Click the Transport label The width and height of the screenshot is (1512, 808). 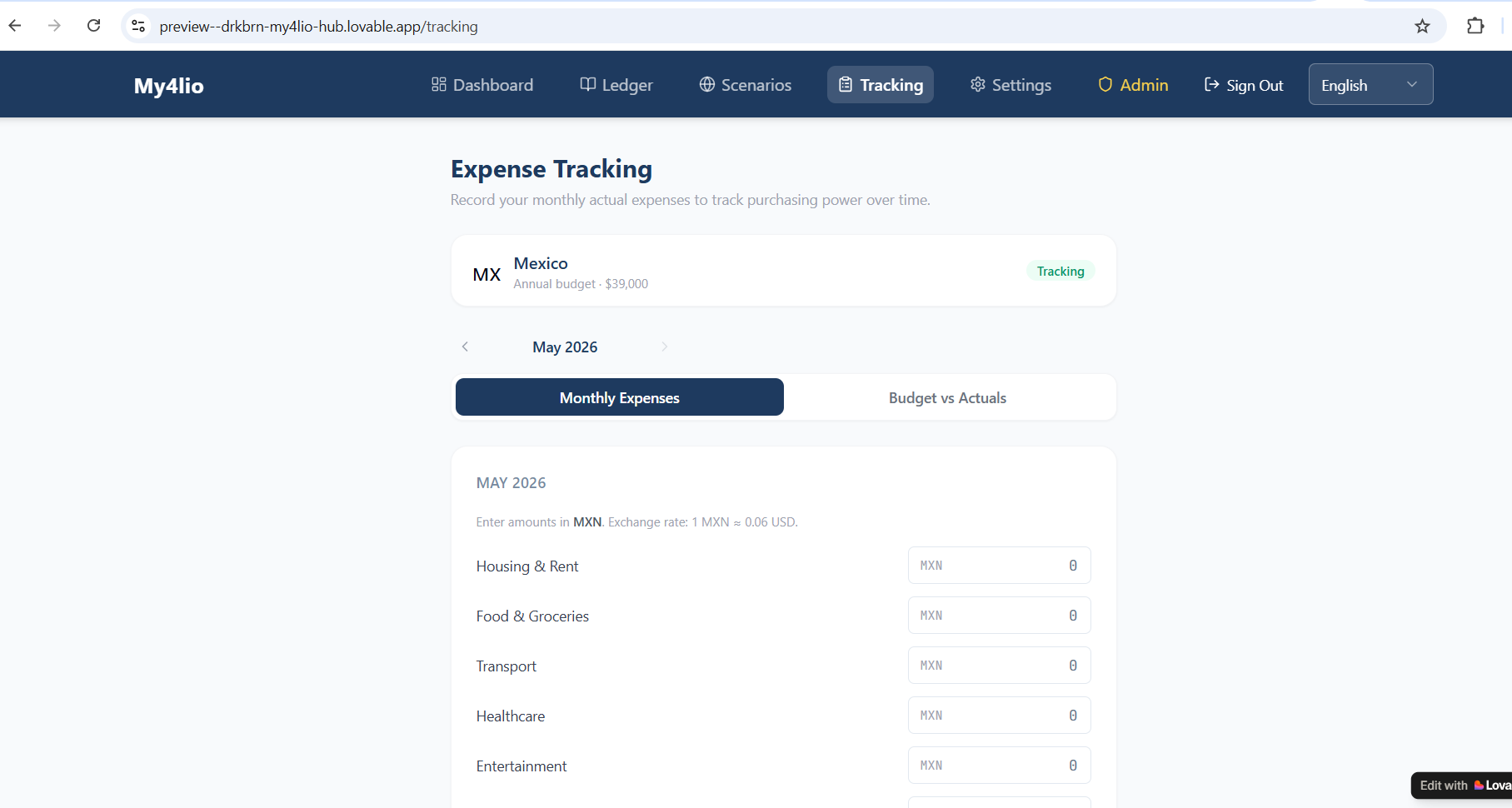click(x=506, y=666)
